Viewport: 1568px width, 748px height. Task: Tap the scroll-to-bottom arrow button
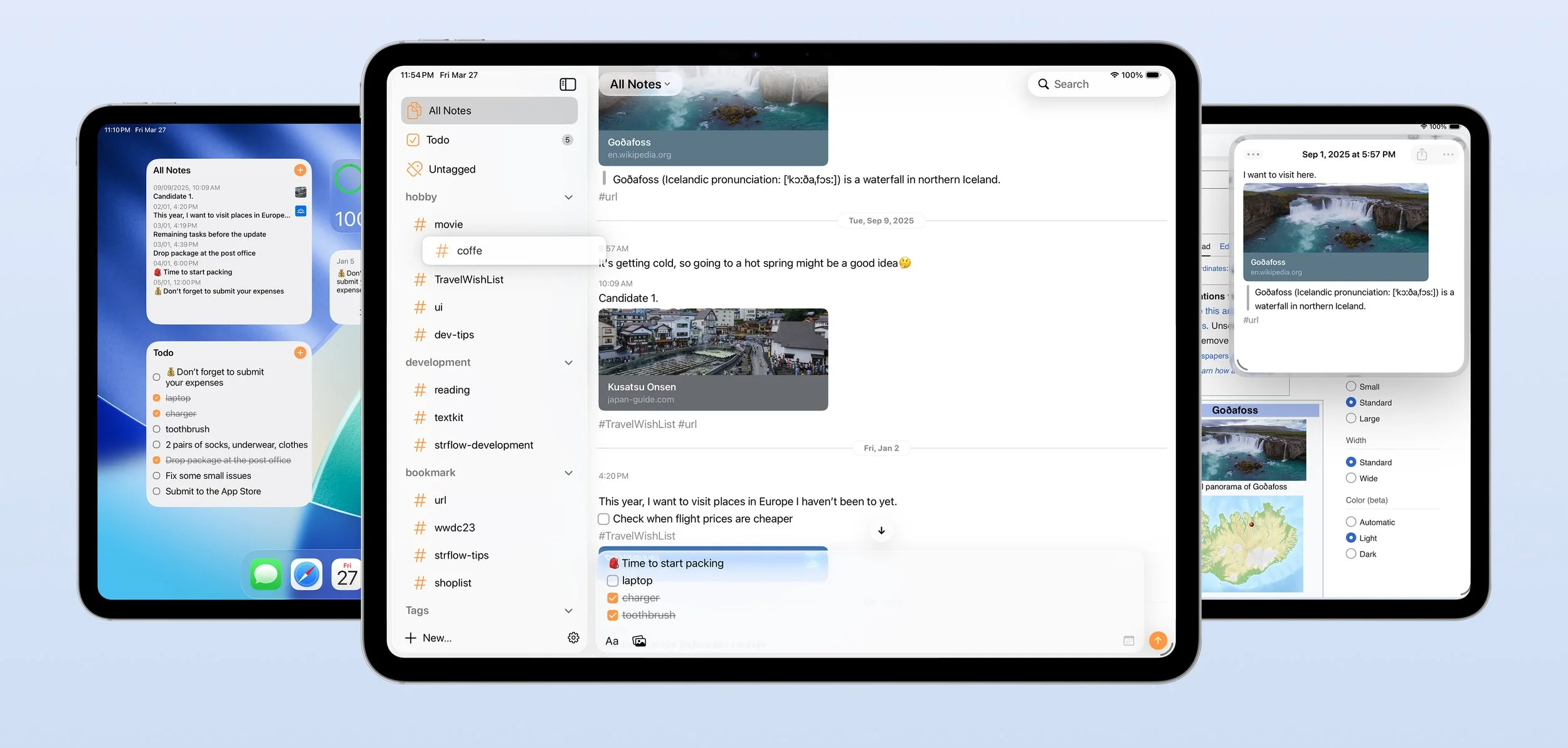click(x=881, y=530)
